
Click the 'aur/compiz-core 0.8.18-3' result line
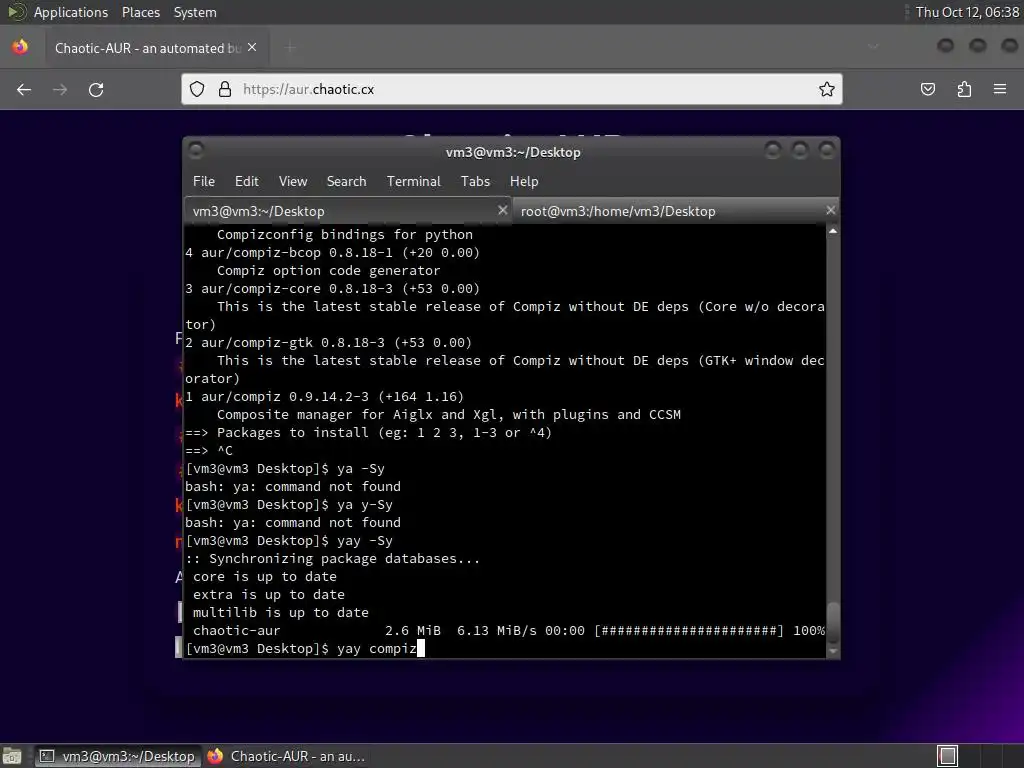click(332, 288)
